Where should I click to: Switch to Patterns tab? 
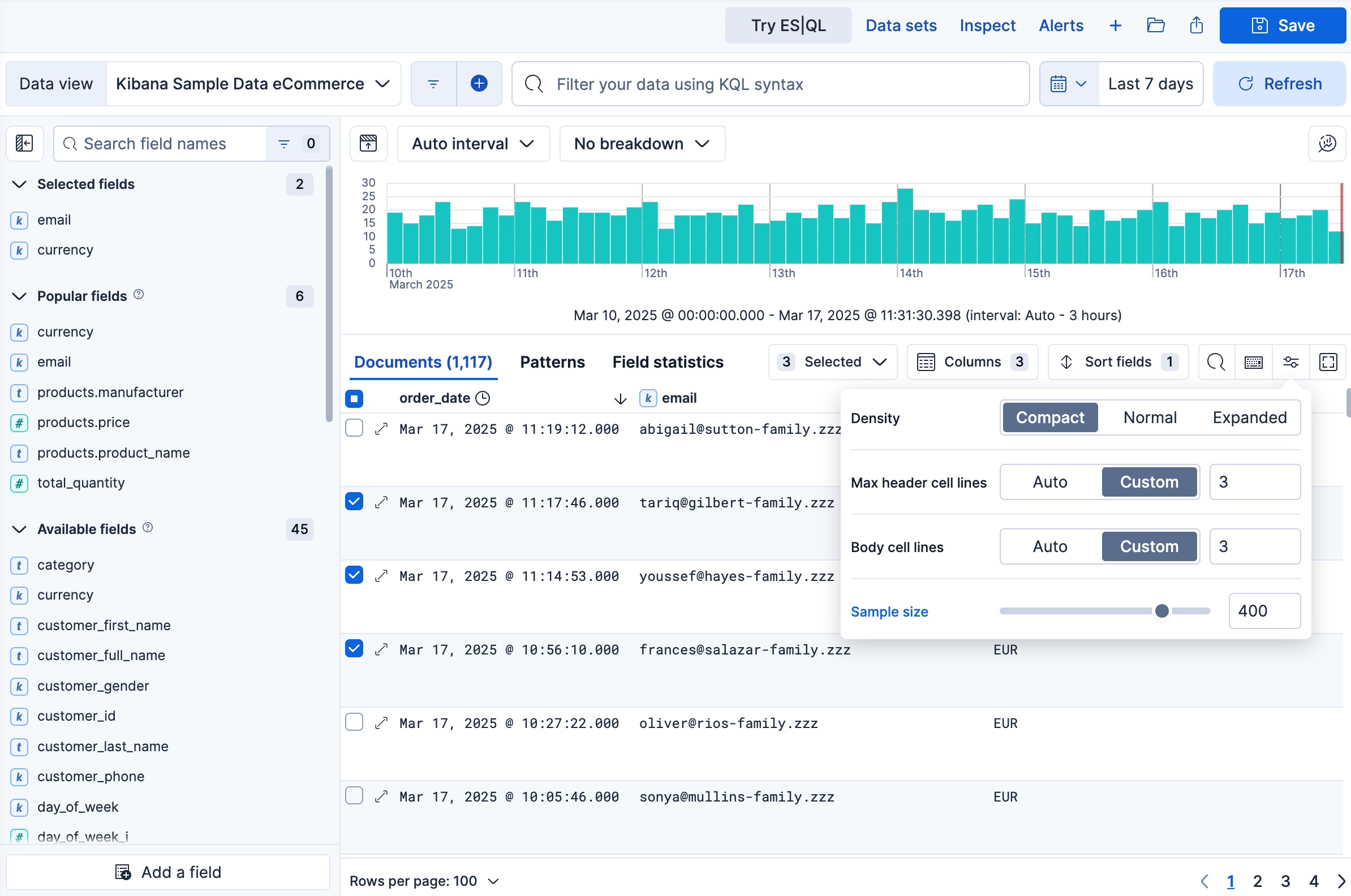pyautogui.click(x=552, y=362)
